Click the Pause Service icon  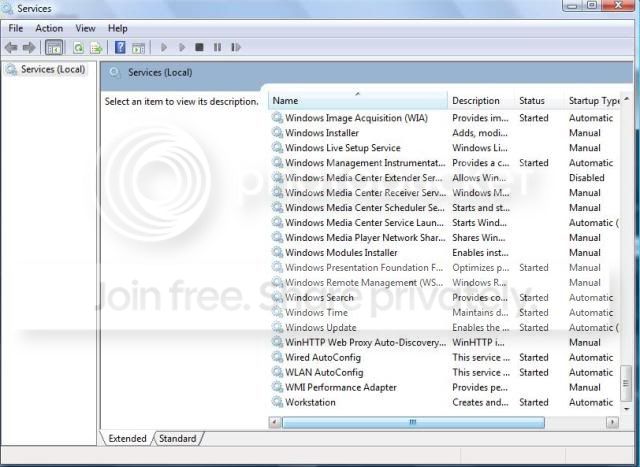coord(217,47)
